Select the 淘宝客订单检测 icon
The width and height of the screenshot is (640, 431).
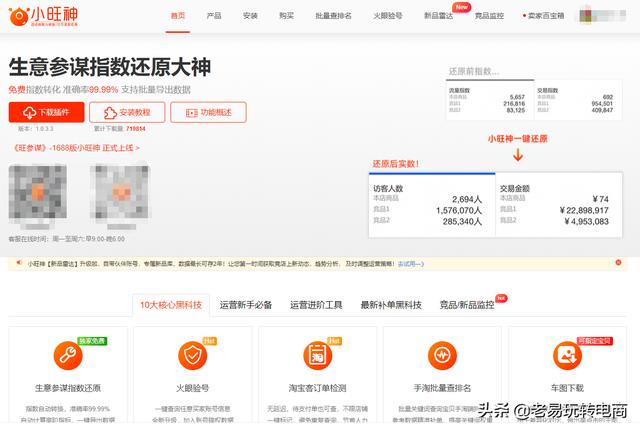click(x=316, y=354)
